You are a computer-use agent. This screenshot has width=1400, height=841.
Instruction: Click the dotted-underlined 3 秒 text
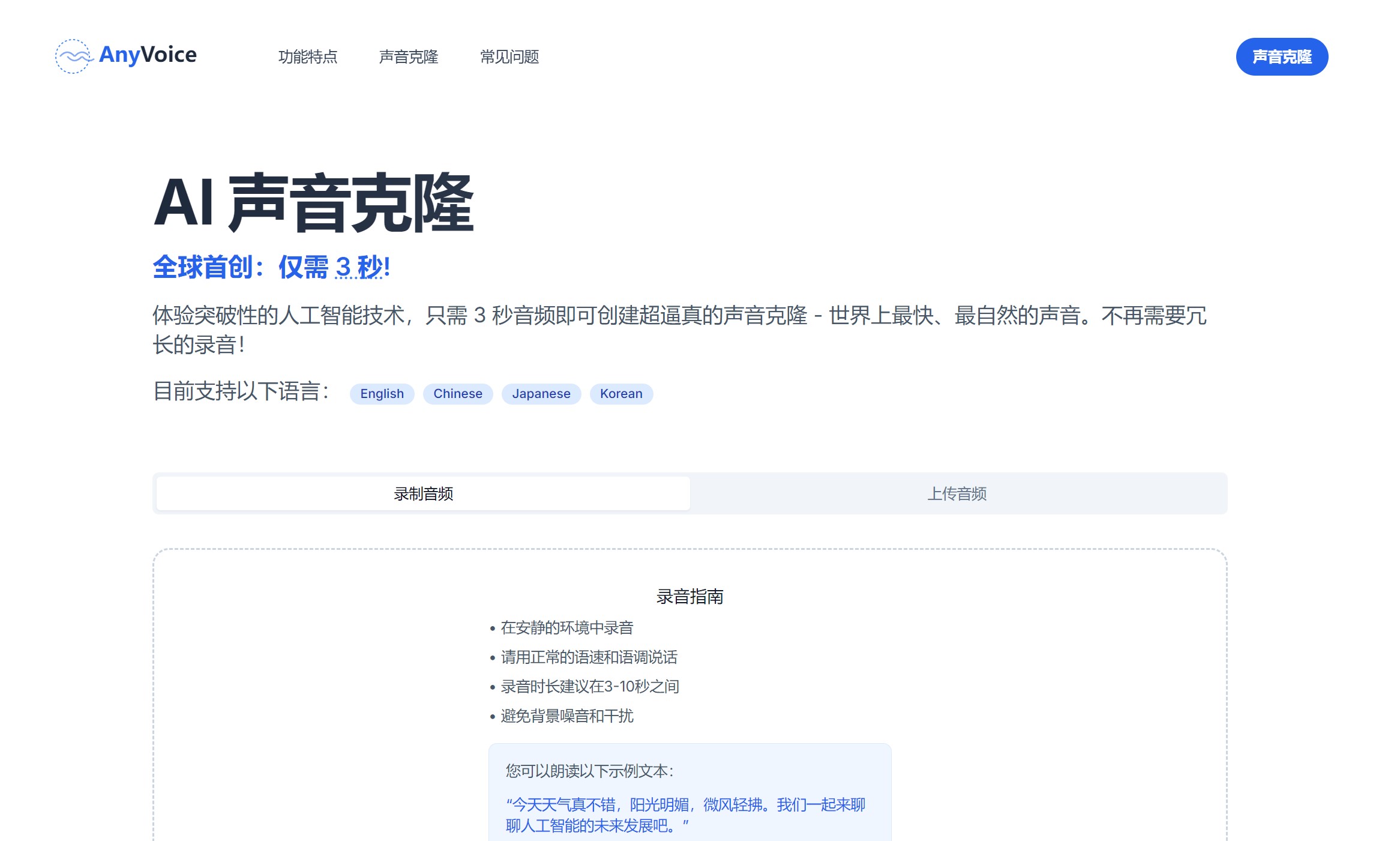(x=359, y=267)
